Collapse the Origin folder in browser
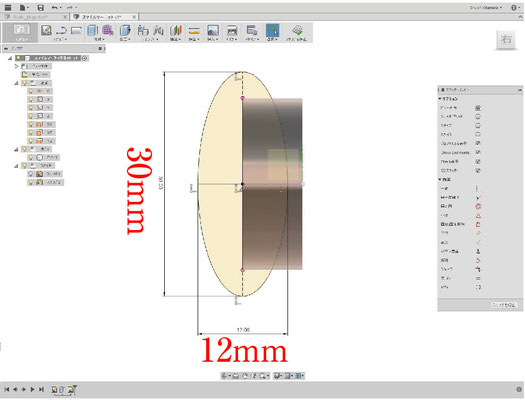 (16, 83)
